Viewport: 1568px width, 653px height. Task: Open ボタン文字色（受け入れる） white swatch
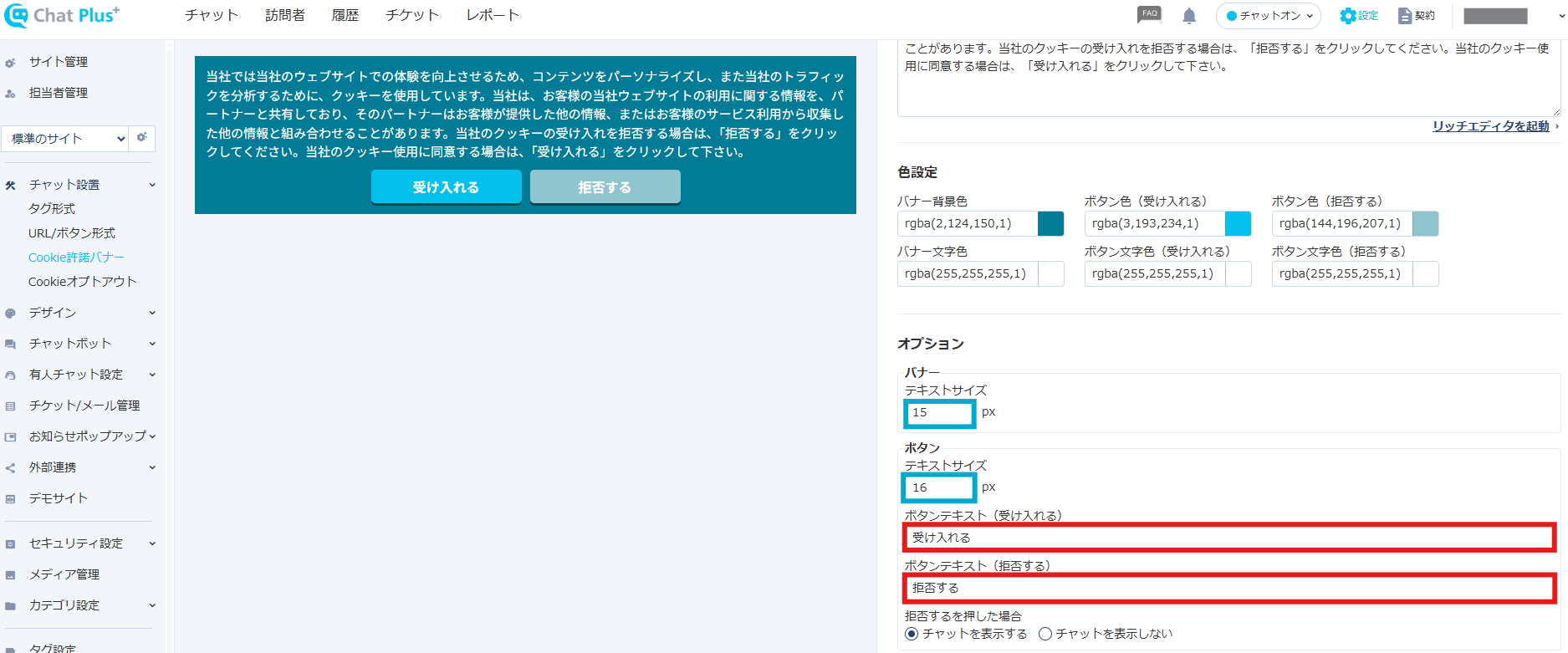coord(1239,273)
